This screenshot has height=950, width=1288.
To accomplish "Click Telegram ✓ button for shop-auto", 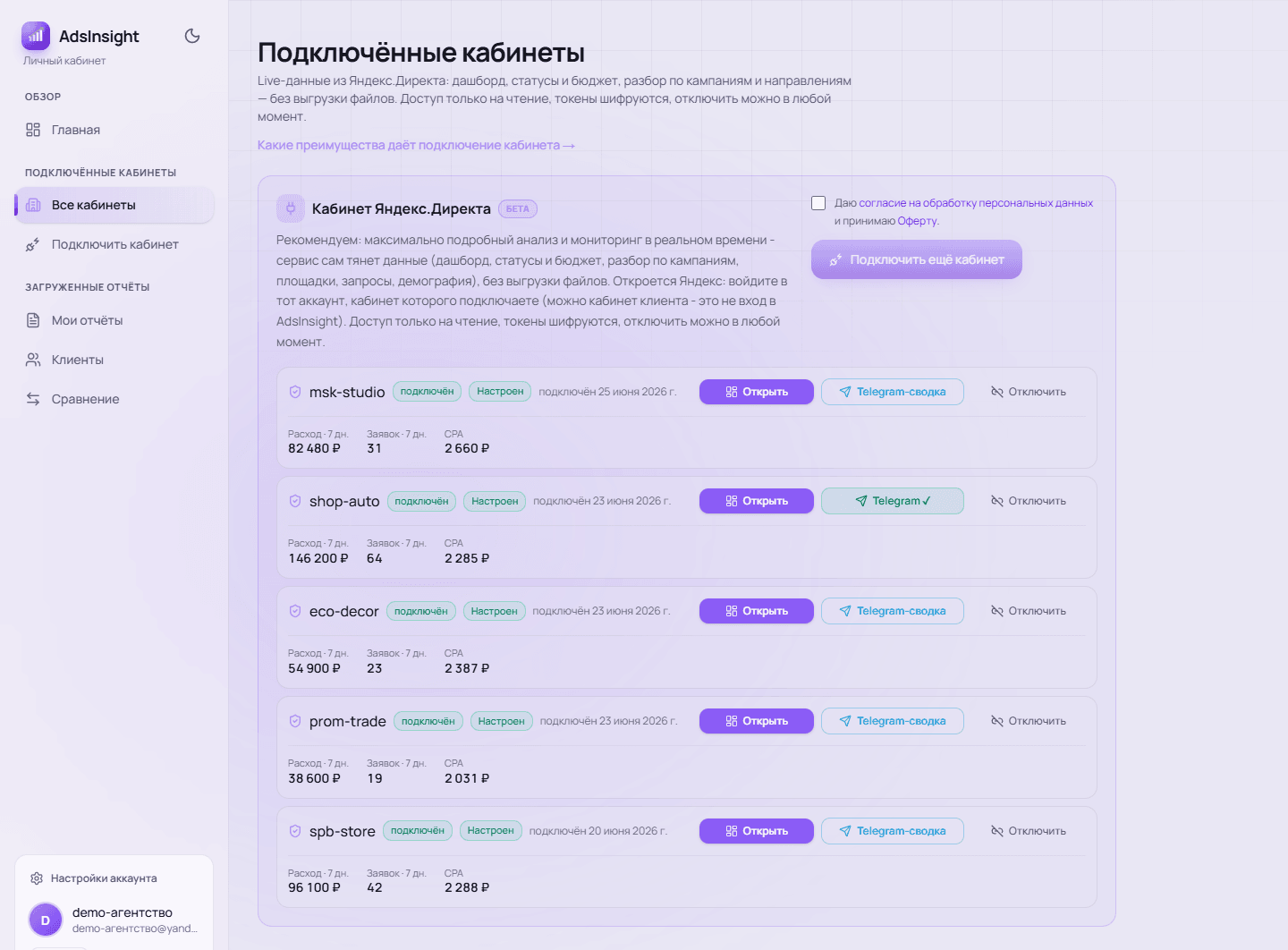I will [893, 501].
